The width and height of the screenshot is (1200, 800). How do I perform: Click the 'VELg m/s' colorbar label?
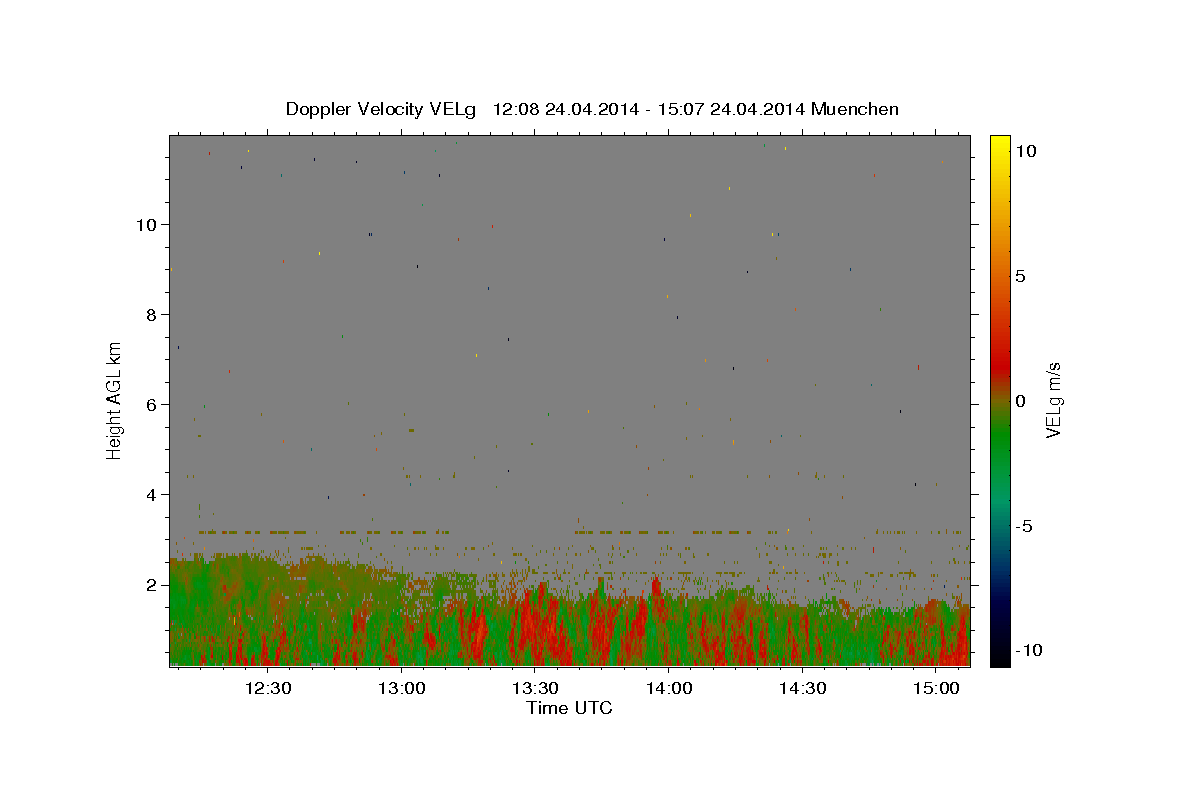[x=1053, y=400]
